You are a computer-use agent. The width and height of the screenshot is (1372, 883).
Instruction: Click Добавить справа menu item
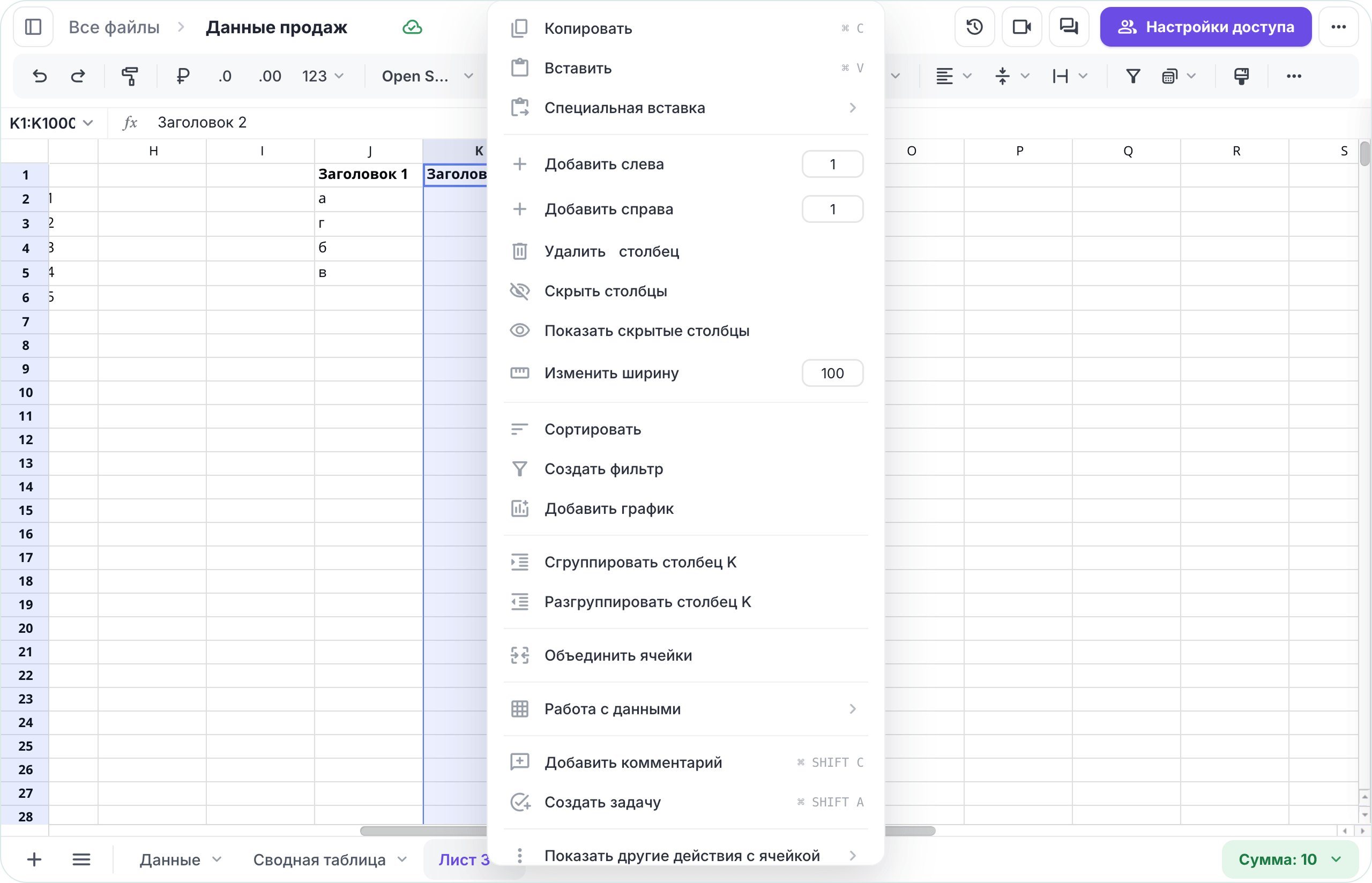tap(609, 209)
